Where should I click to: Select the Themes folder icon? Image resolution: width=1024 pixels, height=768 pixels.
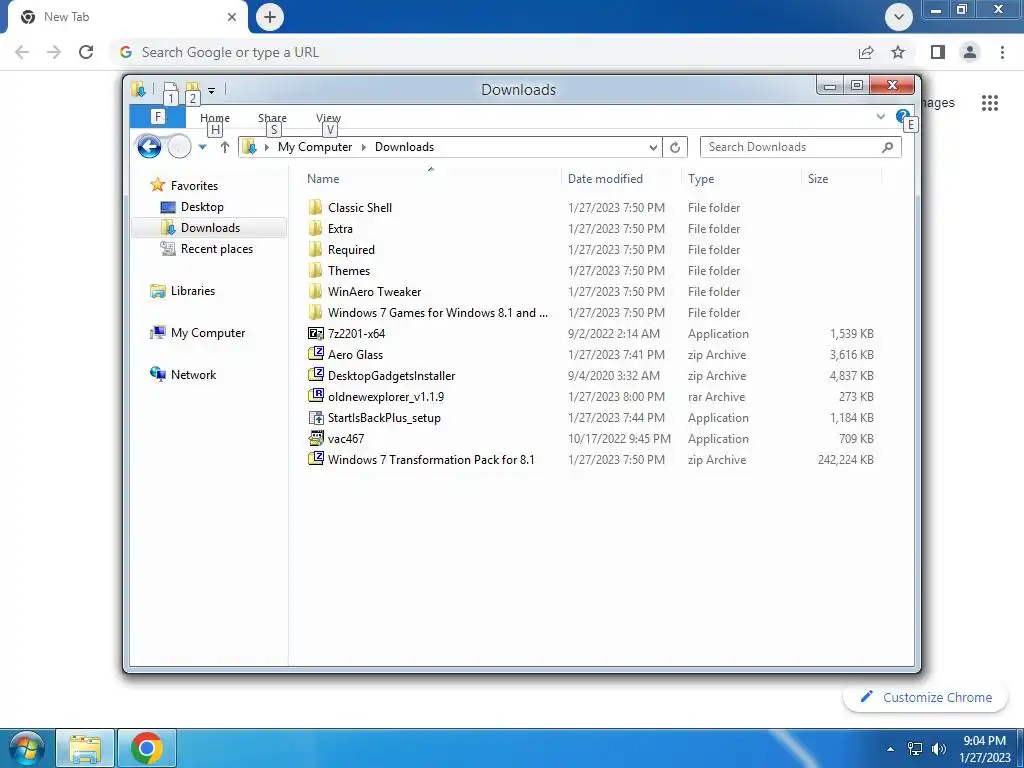tap(315, 270)
